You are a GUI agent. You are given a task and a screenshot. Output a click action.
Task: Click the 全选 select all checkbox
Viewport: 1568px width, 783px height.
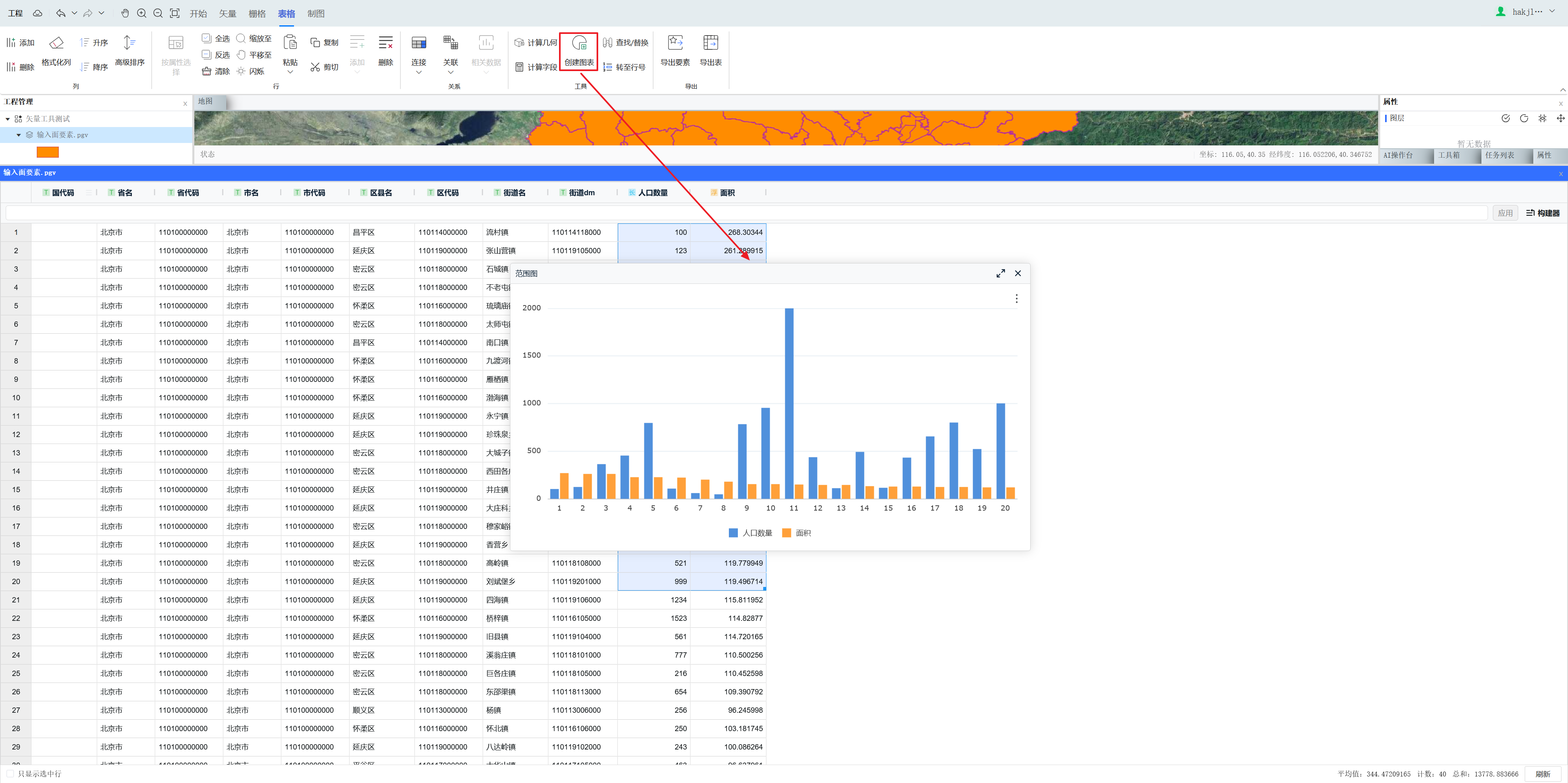(x=206, y=38)
